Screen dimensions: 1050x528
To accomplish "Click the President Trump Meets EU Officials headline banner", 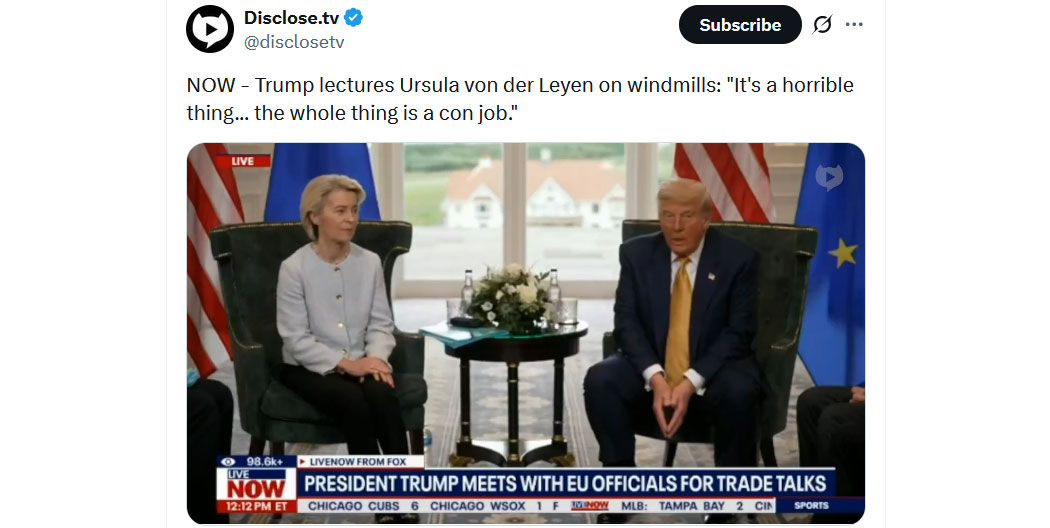I will [x=565, y=483].
